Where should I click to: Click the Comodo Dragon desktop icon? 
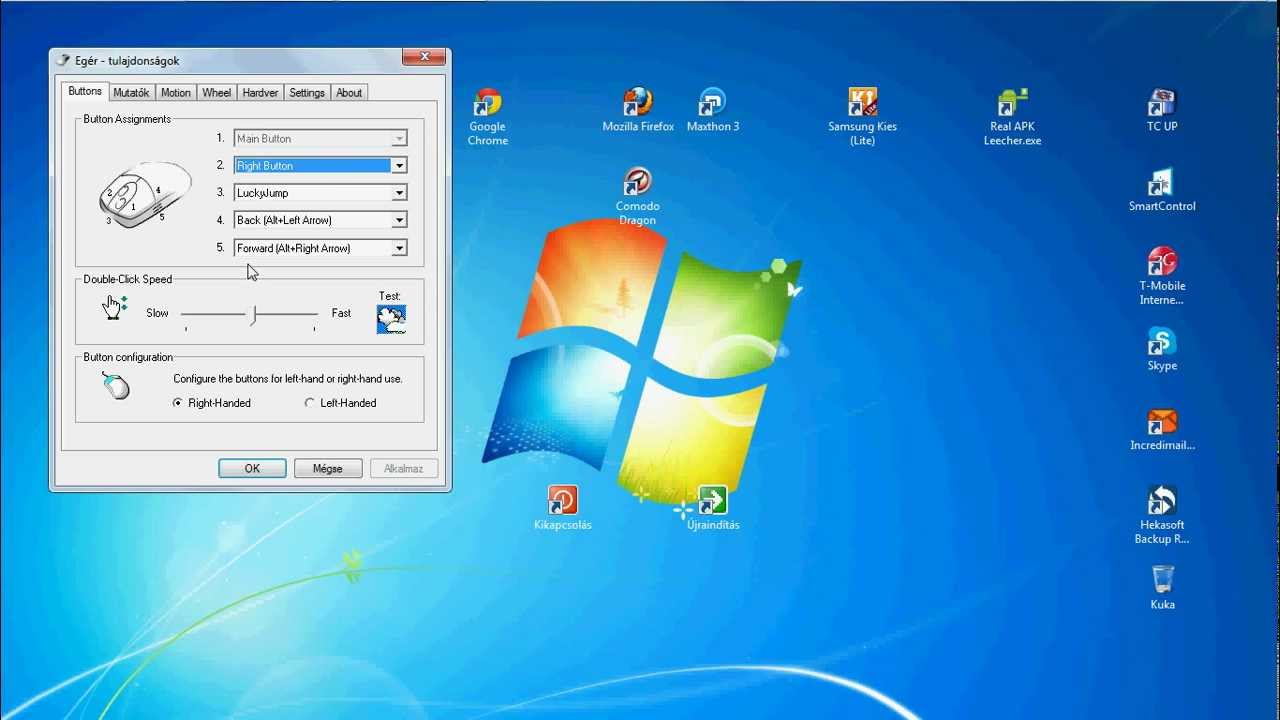pos(637,196)
